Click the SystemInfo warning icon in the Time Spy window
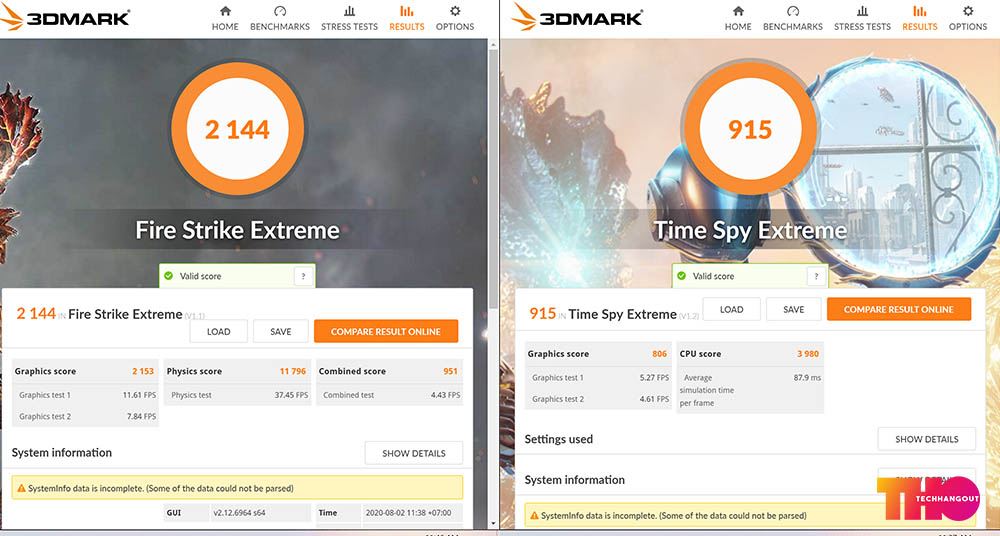 [x=534, y=516]
